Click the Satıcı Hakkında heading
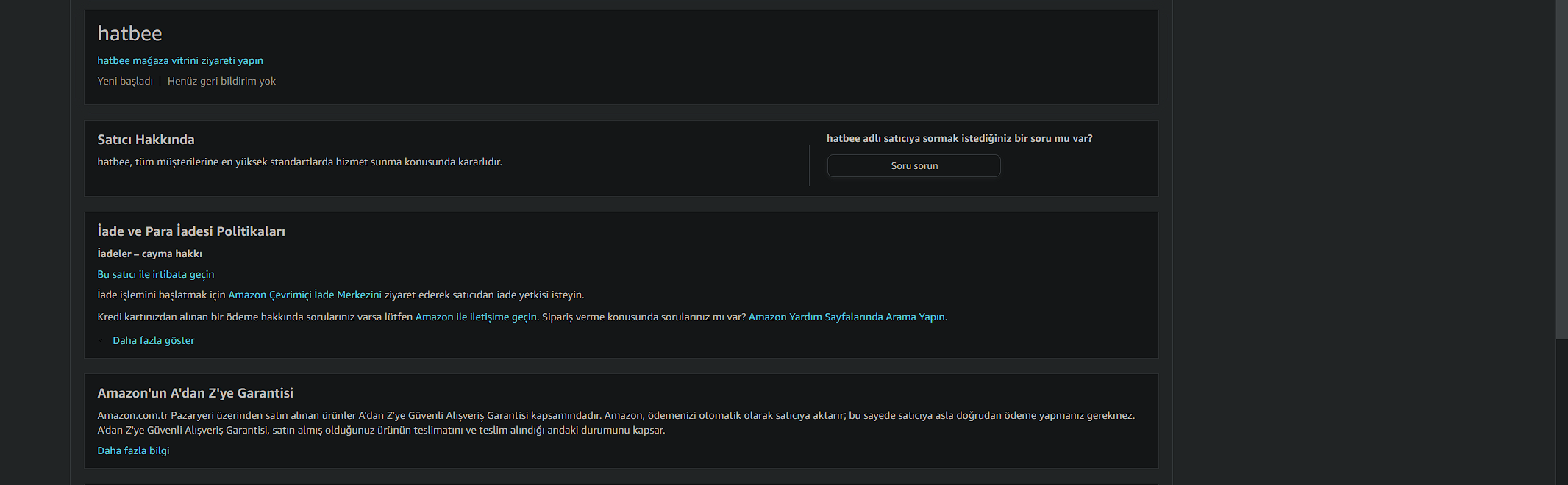Image resolution: width=1568 pixels, height=485 pixels. point(146,140)
